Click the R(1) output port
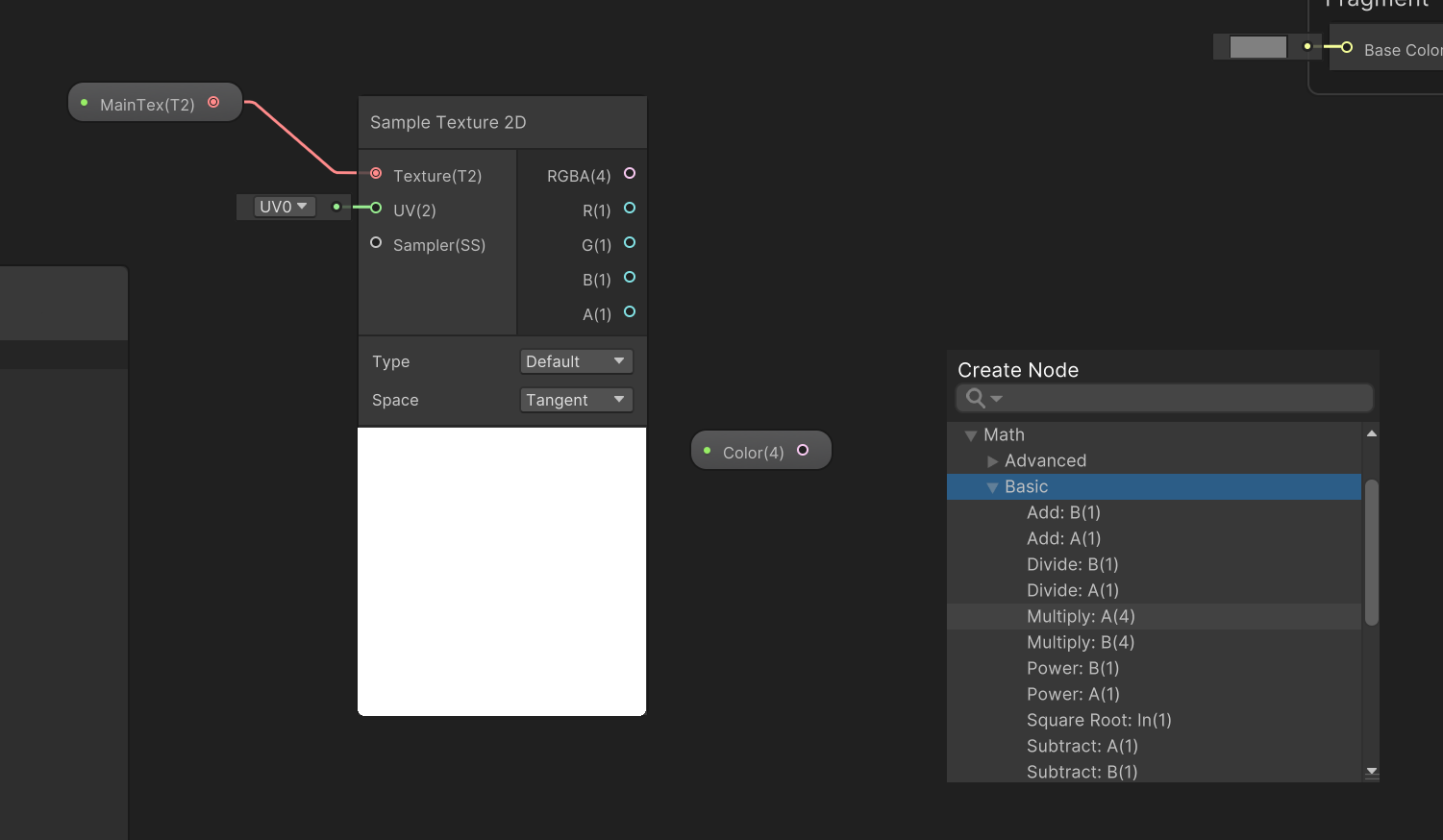The height and width of the screenshot is (840, 1443). pyautogui.click(x=630, y=209)
